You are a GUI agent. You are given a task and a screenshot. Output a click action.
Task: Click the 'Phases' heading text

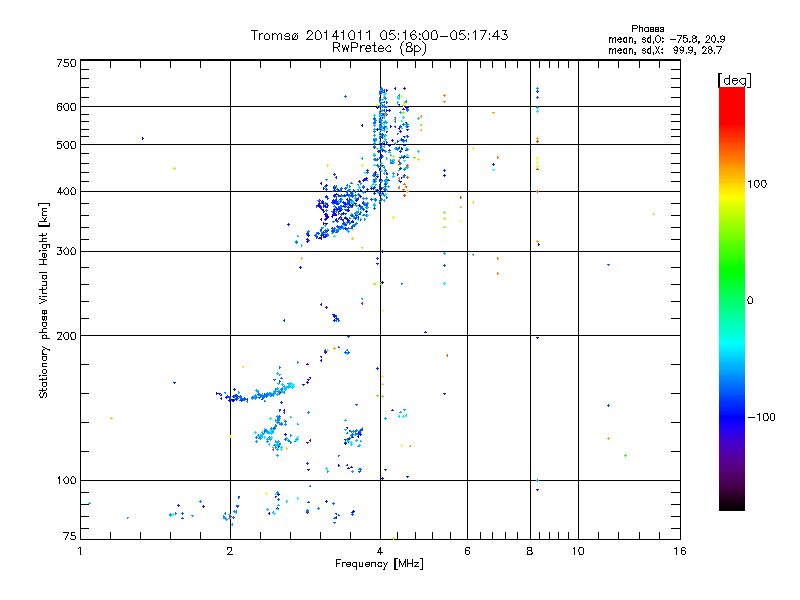[647, 29]
